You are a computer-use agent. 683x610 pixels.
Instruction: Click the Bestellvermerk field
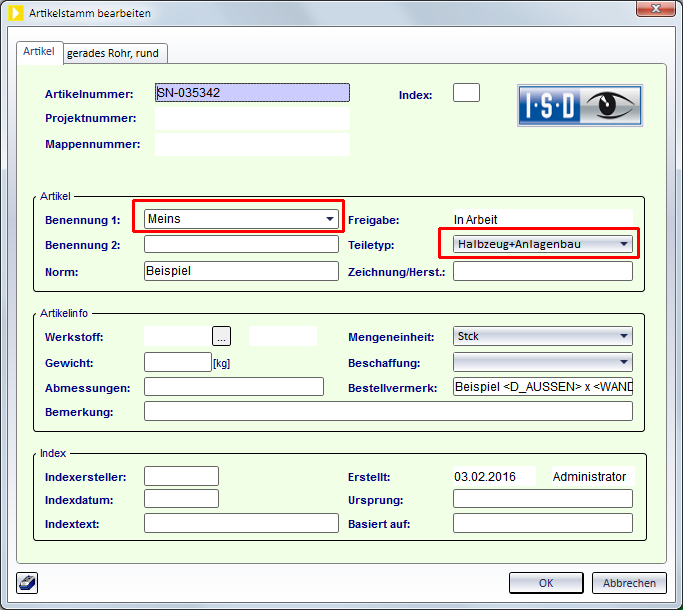(x=543, y=387)
